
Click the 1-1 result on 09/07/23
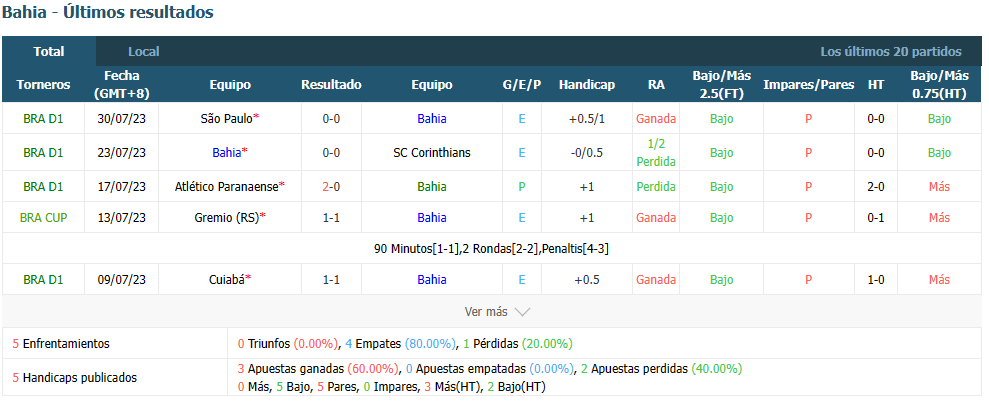tap(331, 279)
